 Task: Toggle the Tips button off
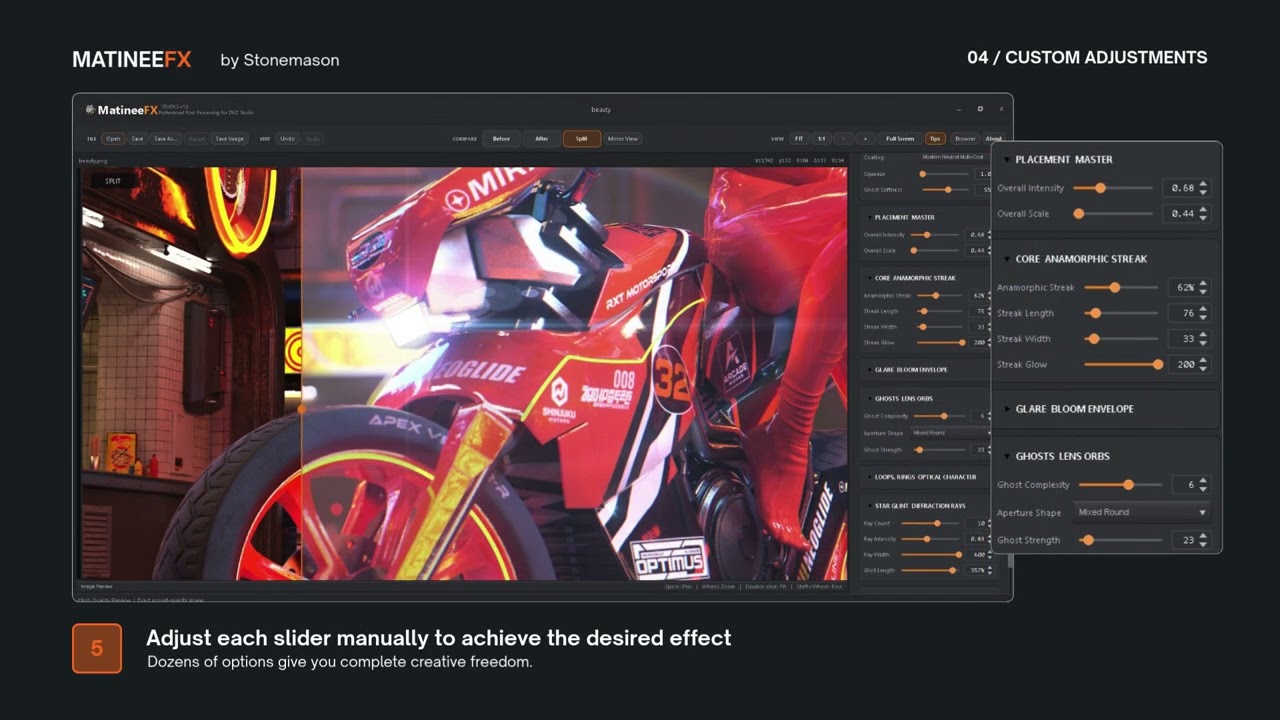click(935, 139)
